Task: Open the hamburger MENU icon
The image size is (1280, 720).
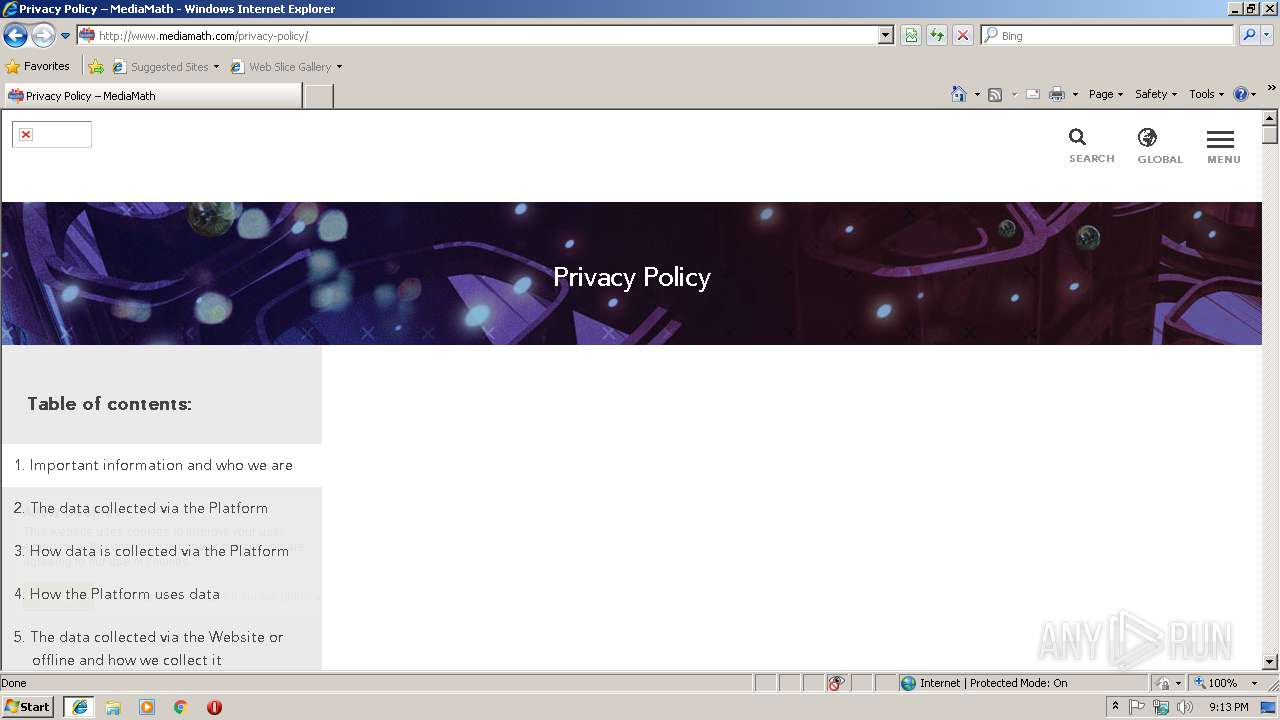Action: pyautogui.click(x=1221, y=140)
